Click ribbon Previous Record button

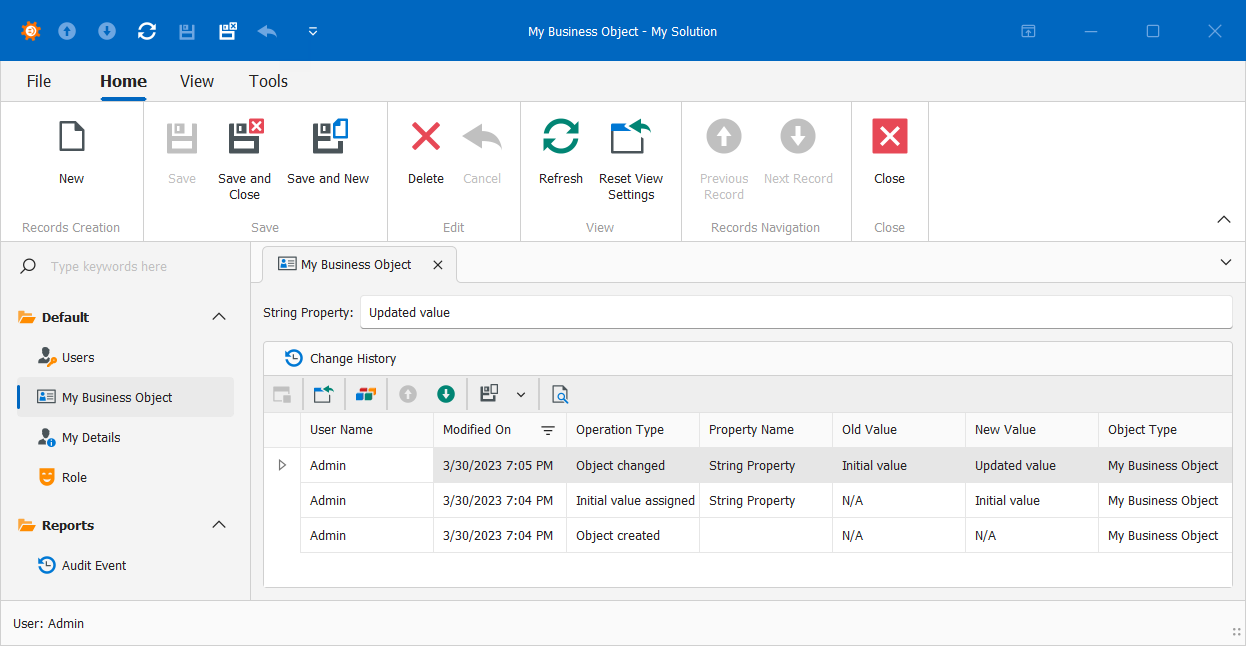pyautogui.click(x=724, y=160)
